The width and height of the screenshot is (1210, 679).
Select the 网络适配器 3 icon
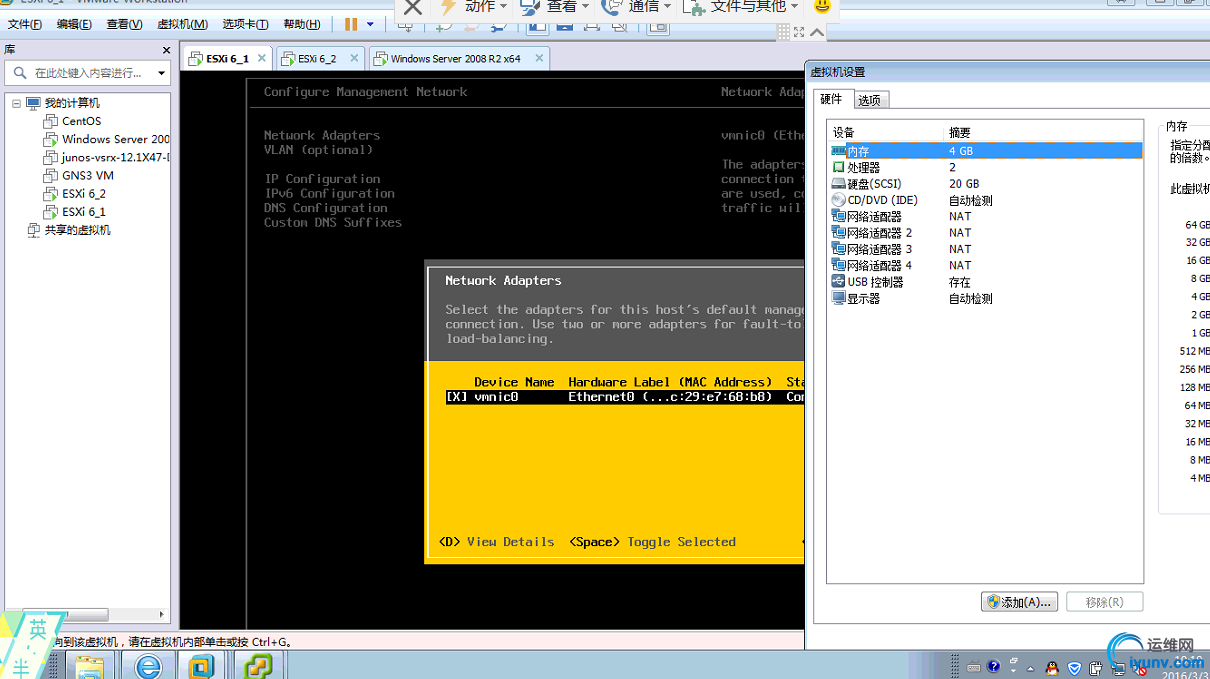point(838,249)
